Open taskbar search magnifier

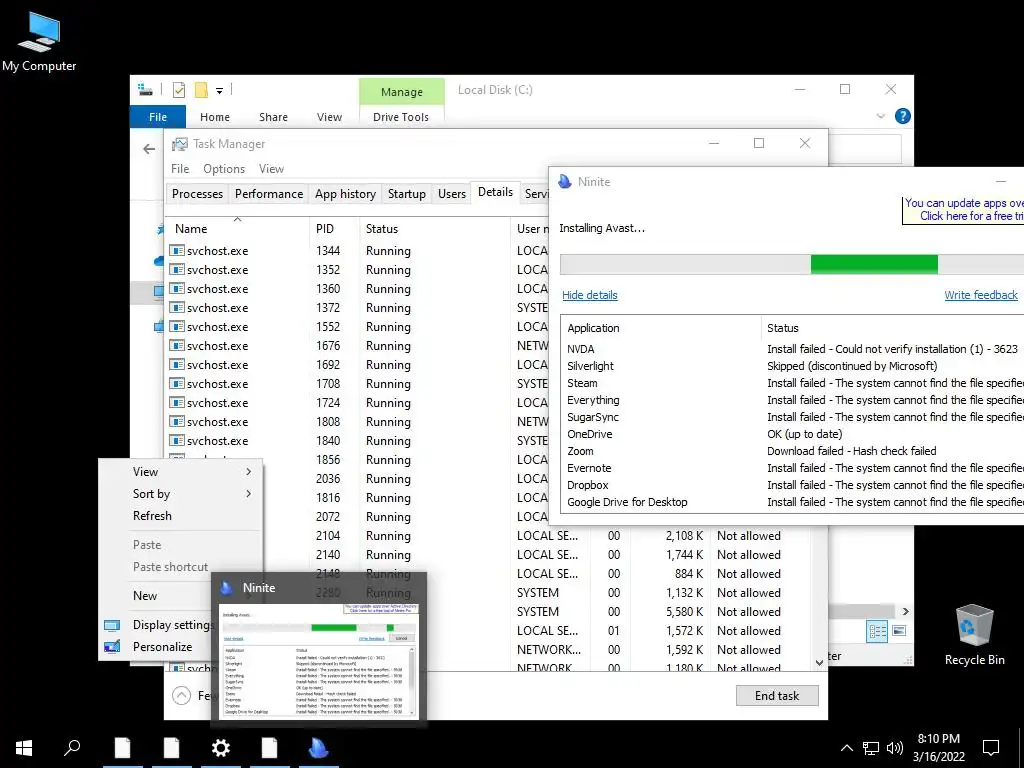pyautogui.click(x=72, y=748)
